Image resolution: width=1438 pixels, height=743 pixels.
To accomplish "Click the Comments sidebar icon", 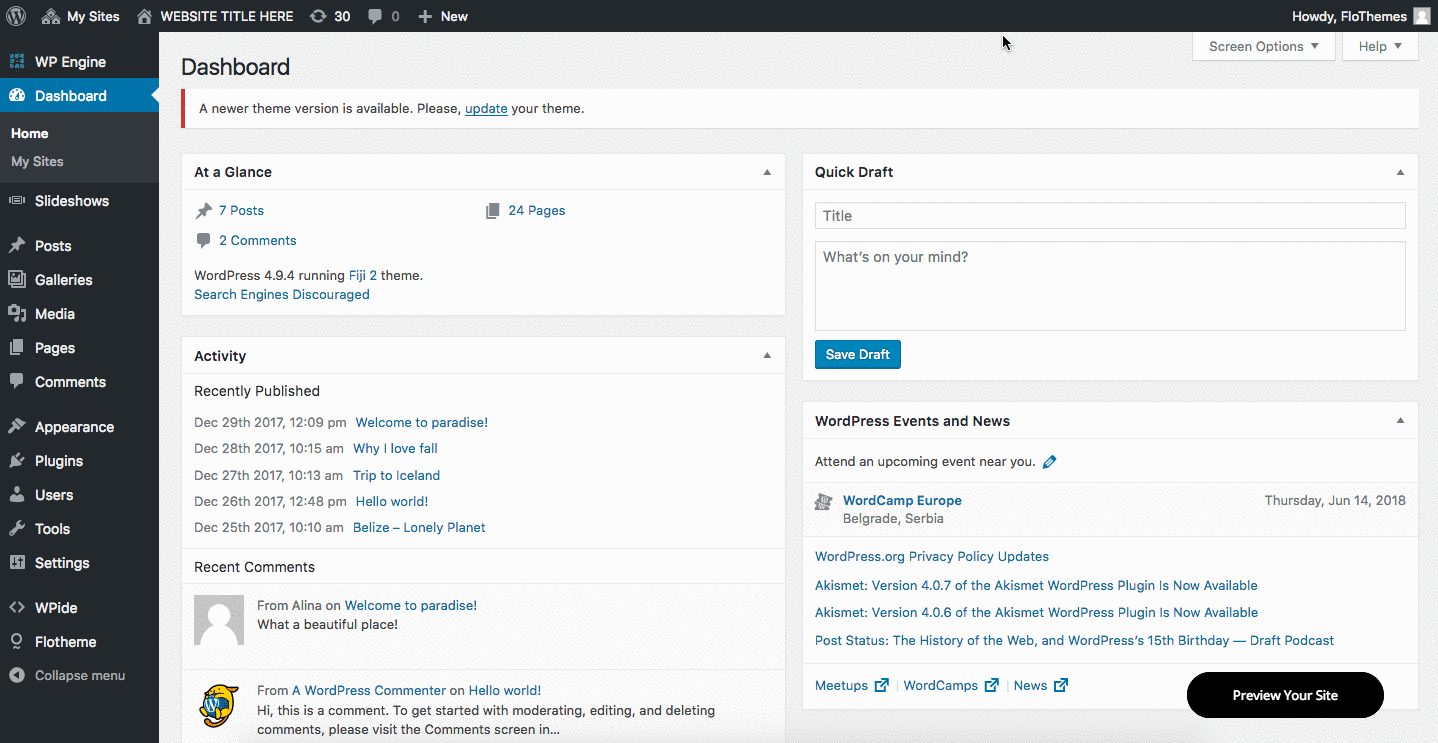I will click(17, 382).
